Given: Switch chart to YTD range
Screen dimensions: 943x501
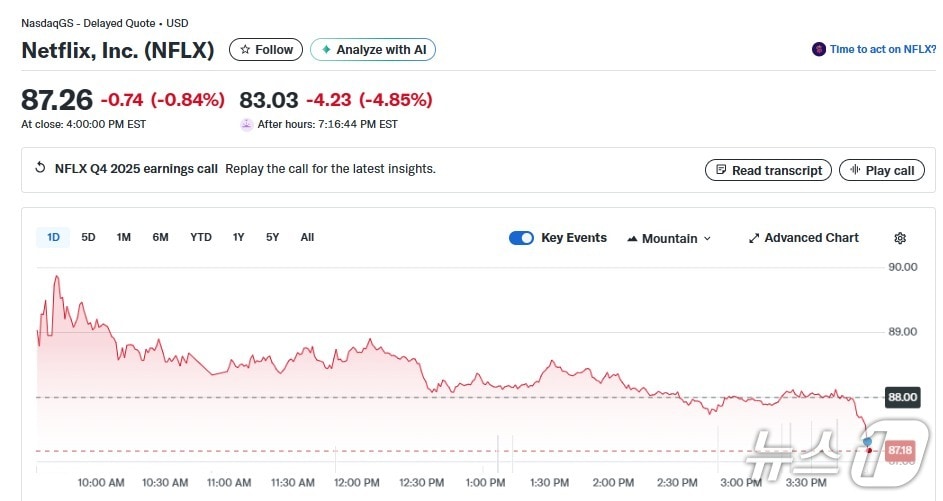Looking at the screenshot, I should [201, 237].
